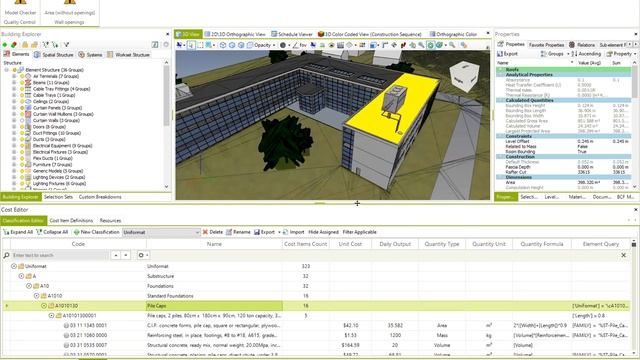Screen dimensions: 640x360
Task: Expand the Cable Trays tree node
Action: [x=14, y=95]
